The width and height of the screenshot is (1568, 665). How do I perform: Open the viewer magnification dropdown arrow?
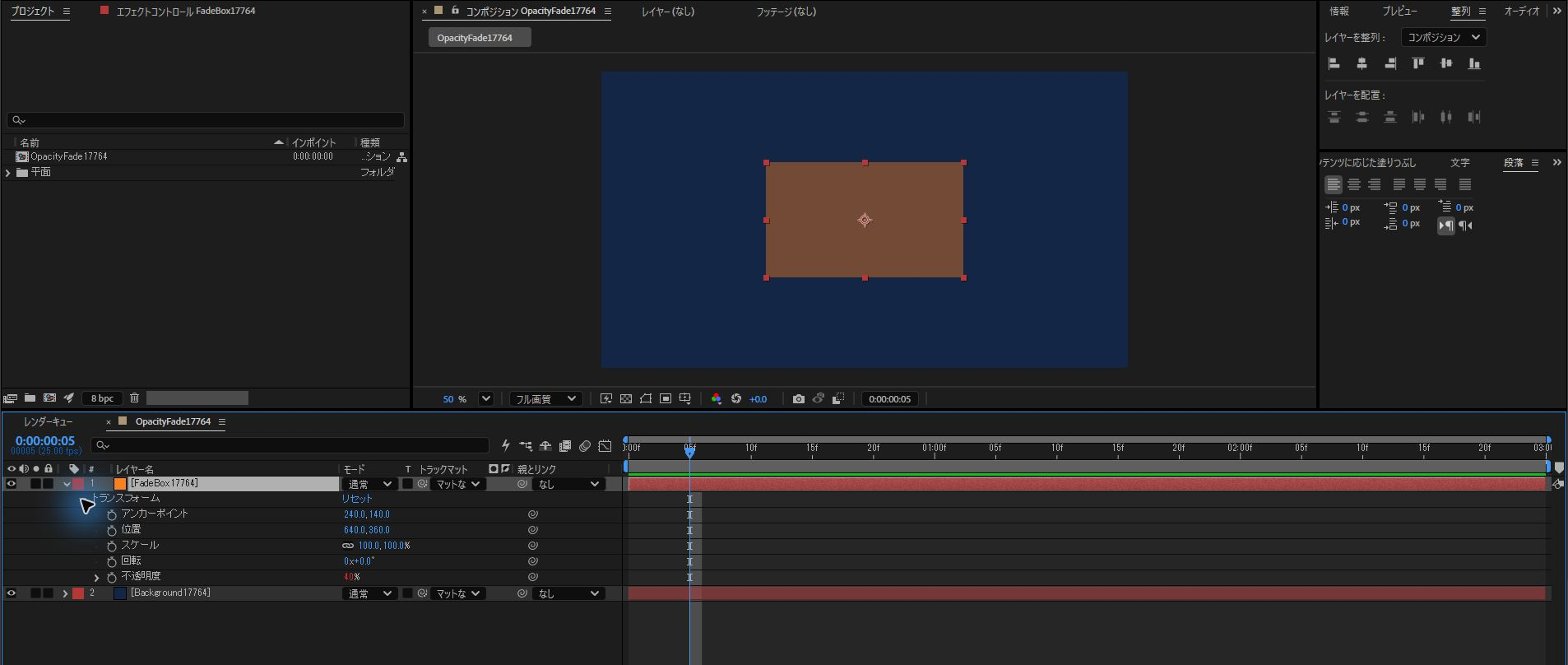486,399
